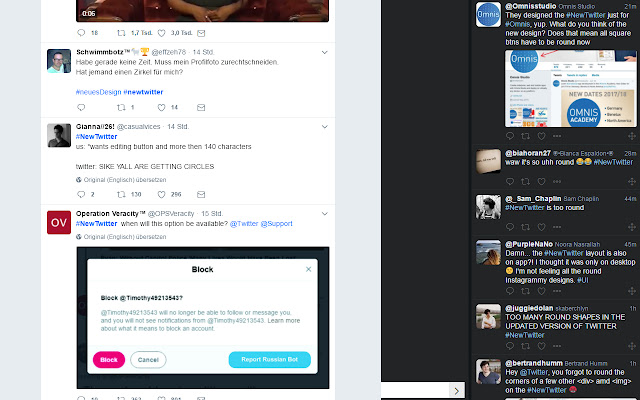The image size is (640, 400).
Task: Reply to the Schwimmbotz tweet
Action: 81,107
